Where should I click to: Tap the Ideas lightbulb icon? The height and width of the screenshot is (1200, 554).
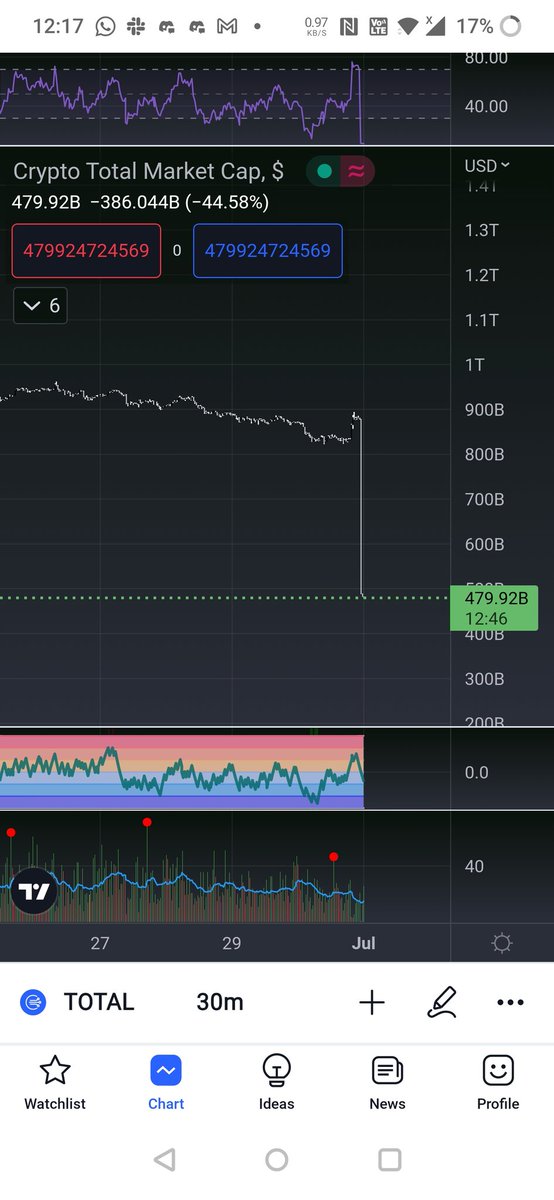click(276, 1071)
